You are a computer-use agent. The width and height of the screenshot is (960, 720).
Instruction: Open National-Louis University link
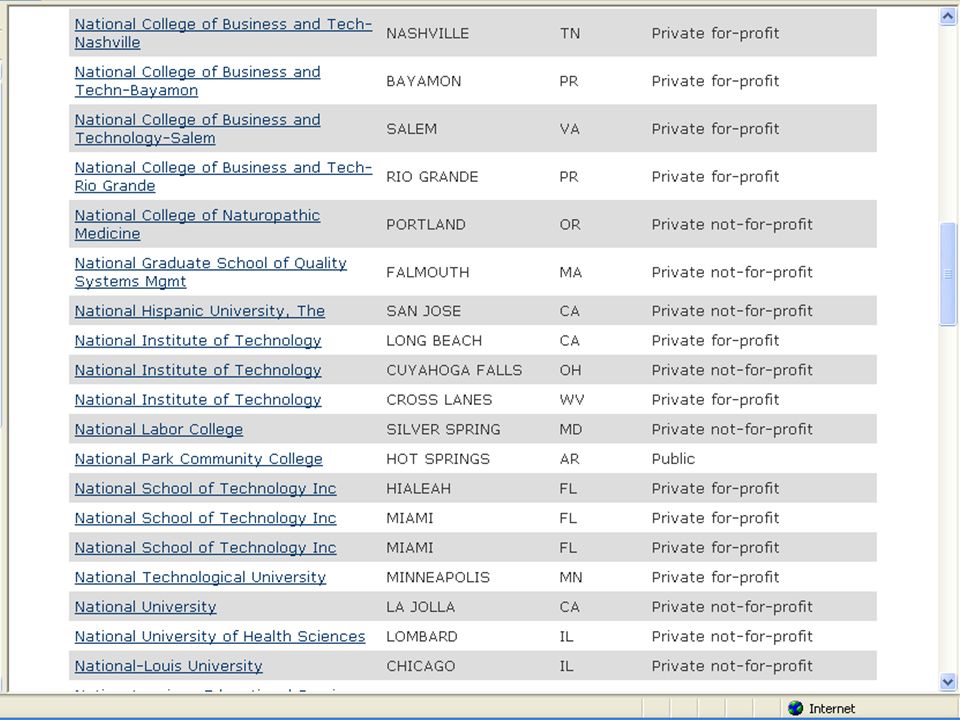coord(168,666)
